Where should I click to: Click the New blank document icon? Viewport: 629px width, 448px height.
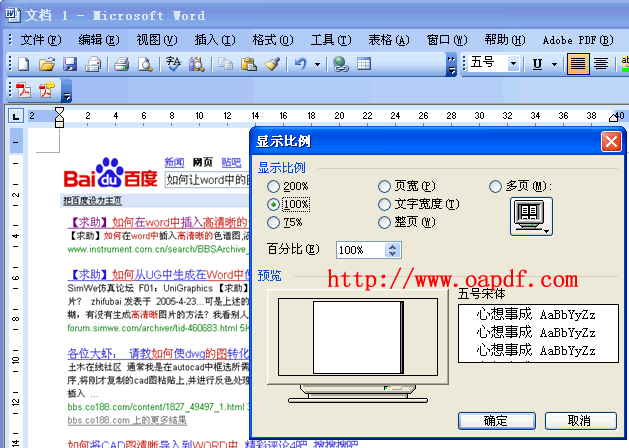[x=24, y=64]
